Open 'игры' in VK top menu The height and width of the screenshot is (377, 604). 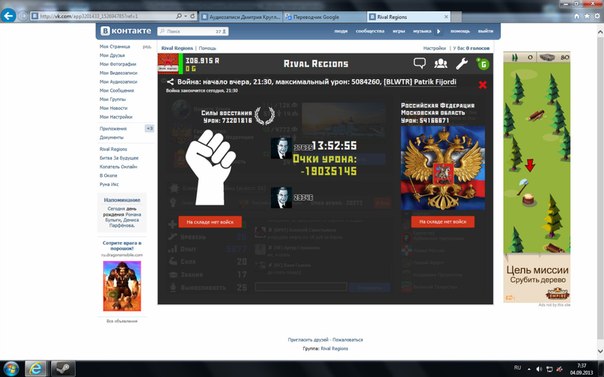pyautogui.click(x=399, y=31)
